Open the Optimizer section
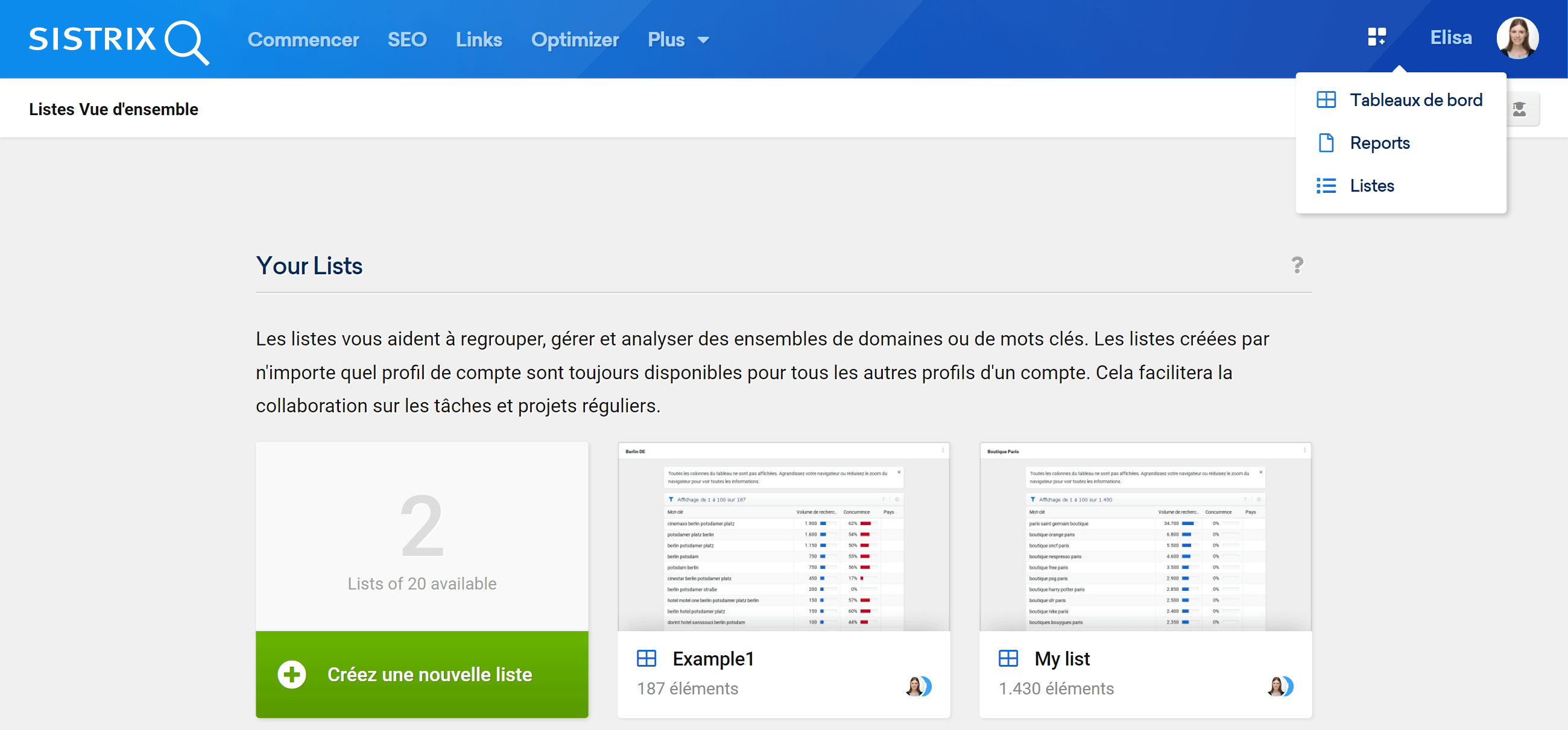 575,40
